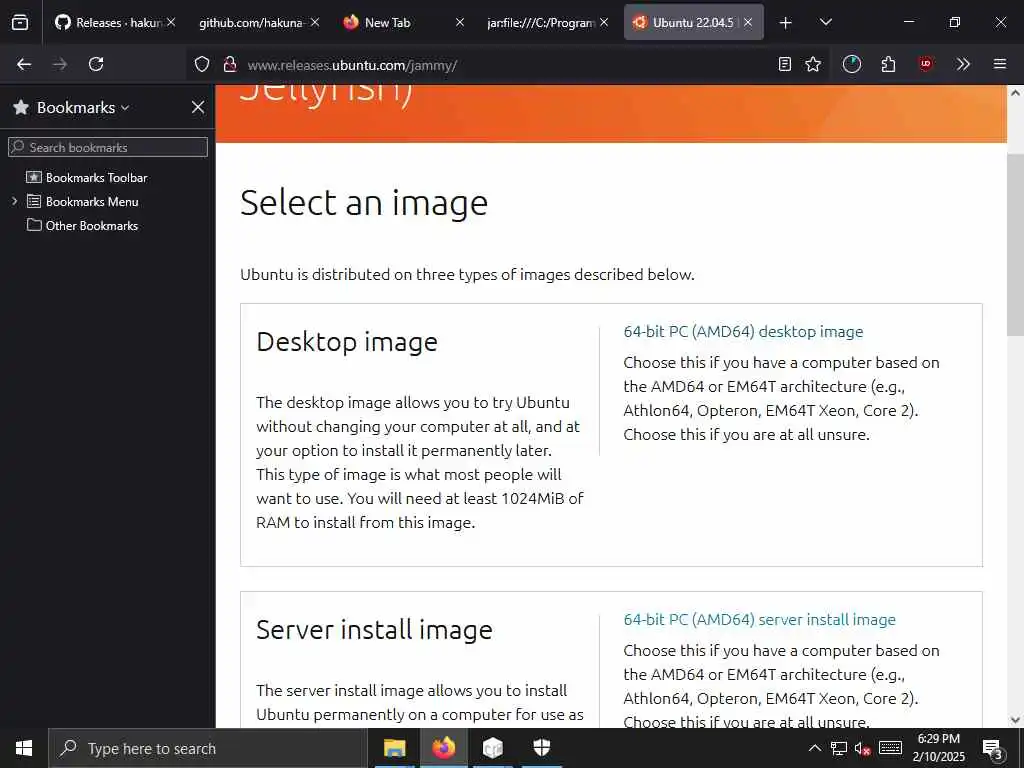The height and width of the screenshot is (768, 1024).
Task: Close the New Tab tab
Action: (x=460, y=22)
